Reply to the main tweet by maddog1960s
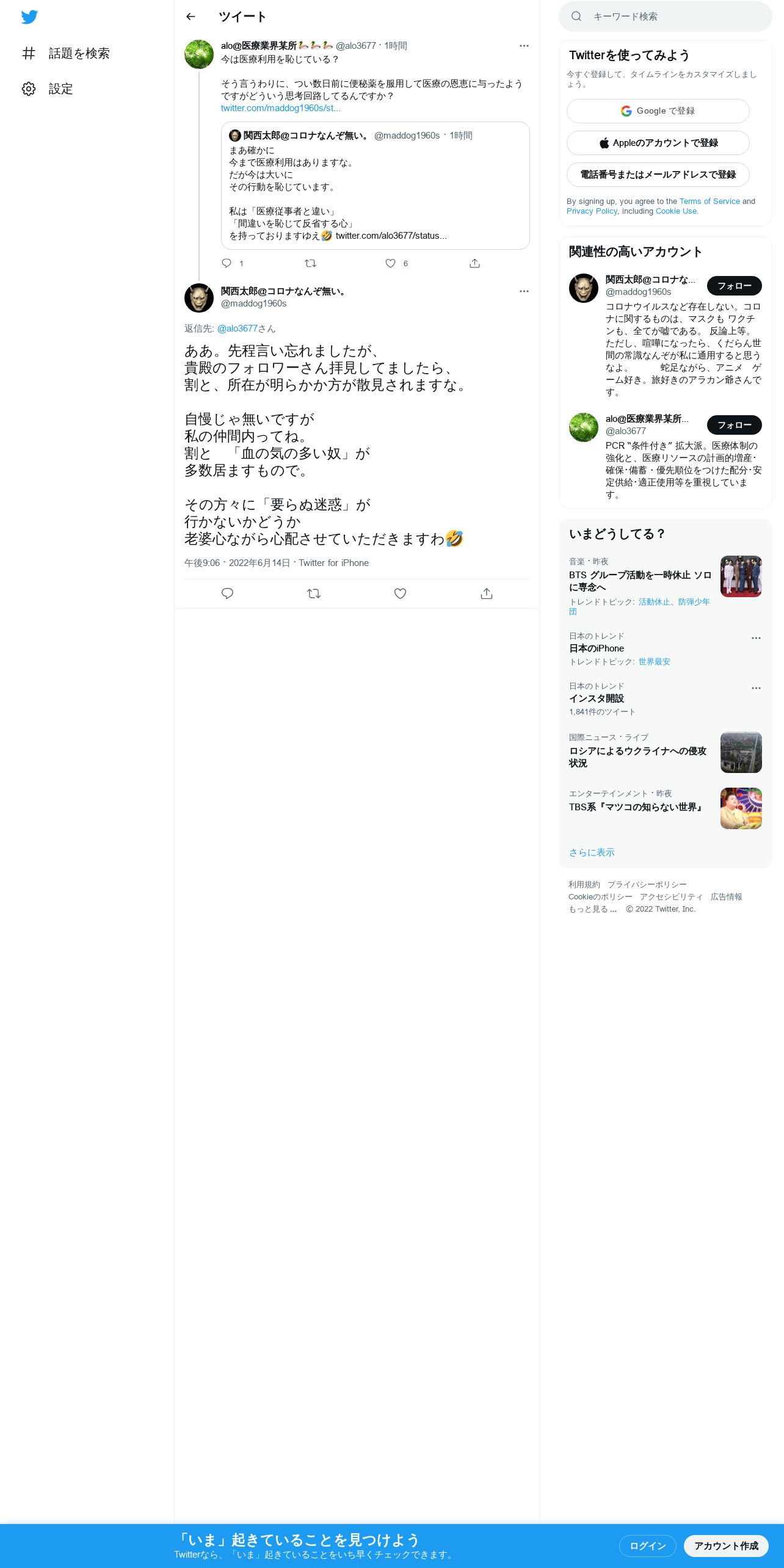The width and height of the screenshot is (784, 1568). [227, 593]
